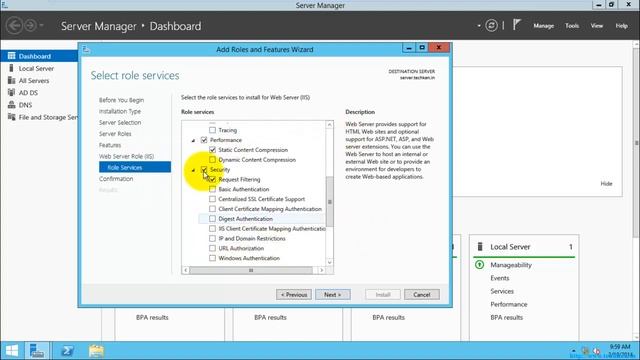This screenshot has width=640, height=360.
Task: Click the role services scroll up arrow
Action: (329, 124)
